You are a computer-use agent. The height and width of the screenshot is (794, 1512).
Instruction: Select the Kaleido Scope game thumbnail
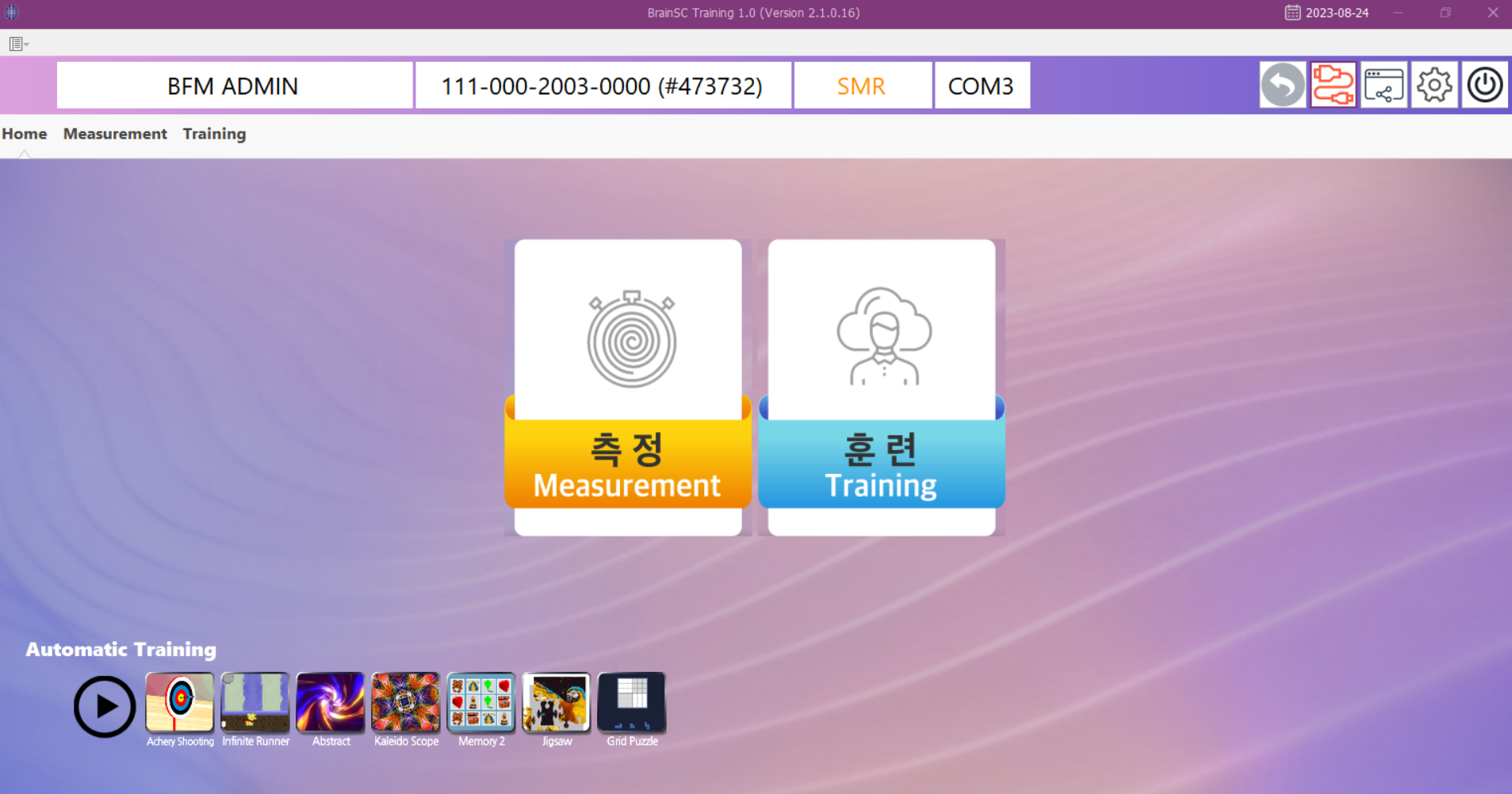click(x=406, y=702)
